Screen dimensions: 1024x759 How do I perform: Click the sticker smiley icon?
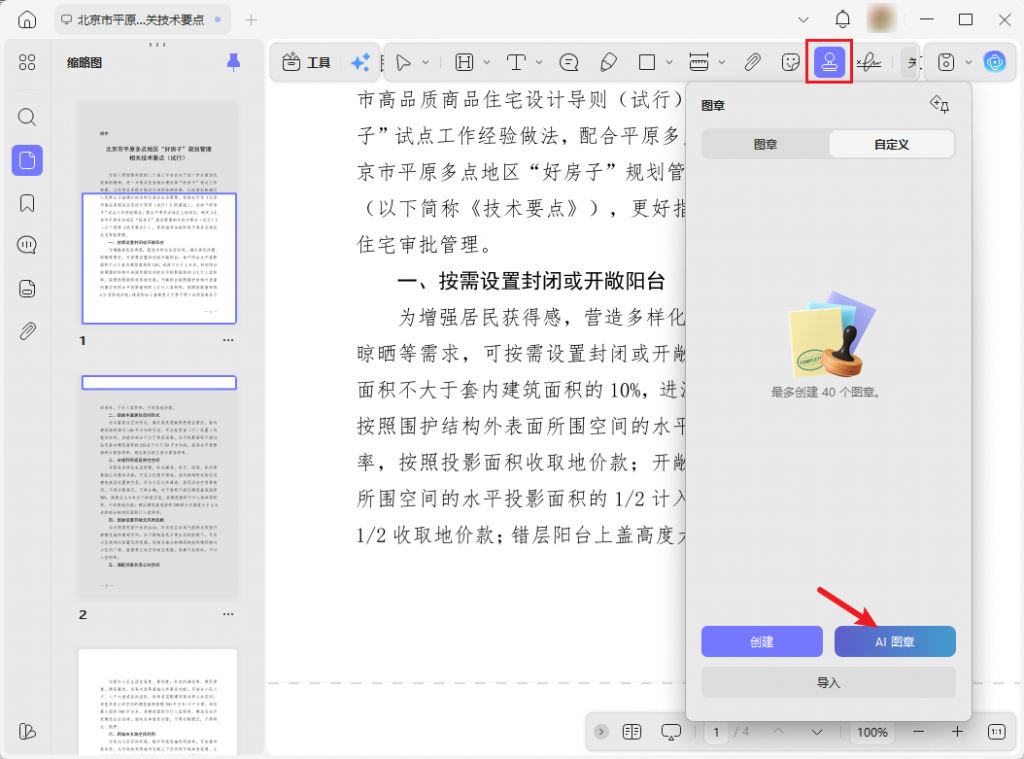(790, 63)
